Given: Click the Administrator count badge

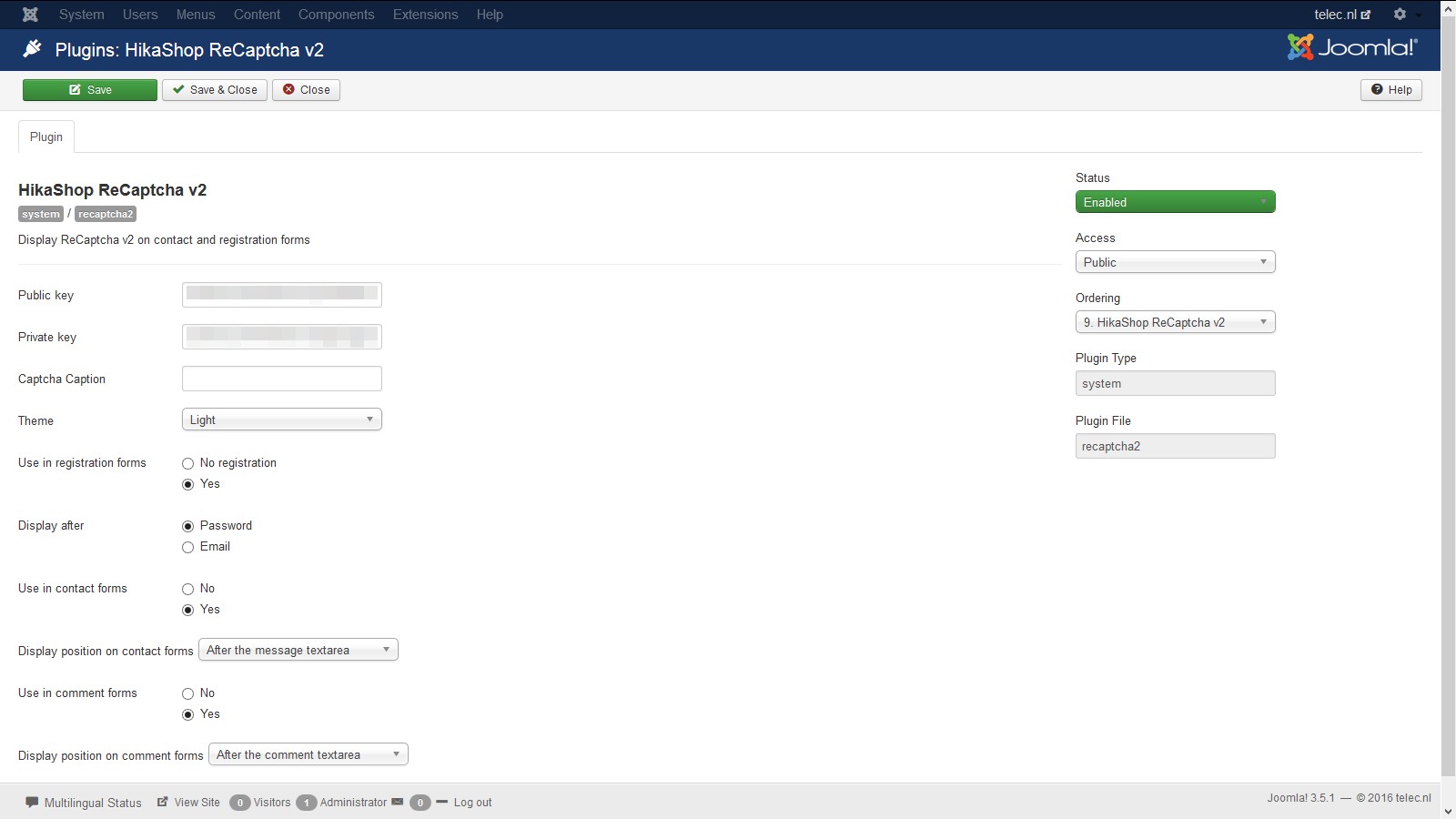Looking at the screenshot, I should click(307, 803).
